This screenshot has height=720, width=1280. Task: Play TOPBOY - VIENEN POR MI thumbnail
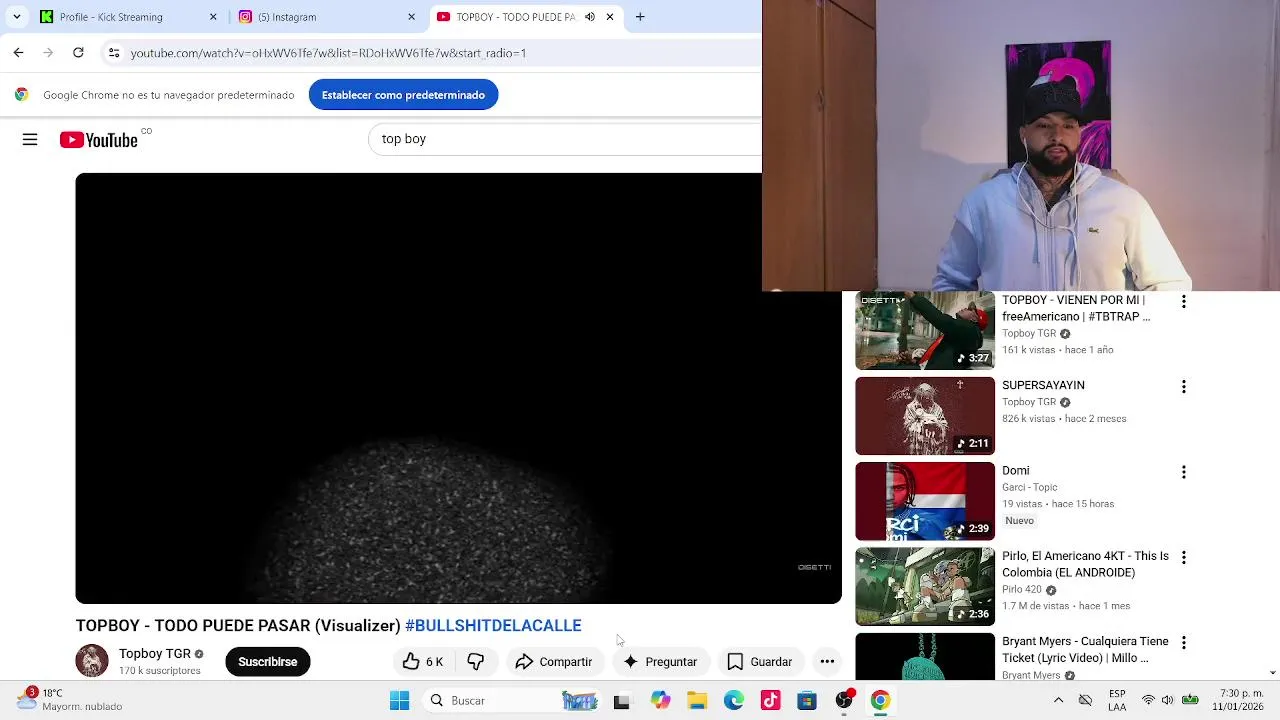[925, 331]
